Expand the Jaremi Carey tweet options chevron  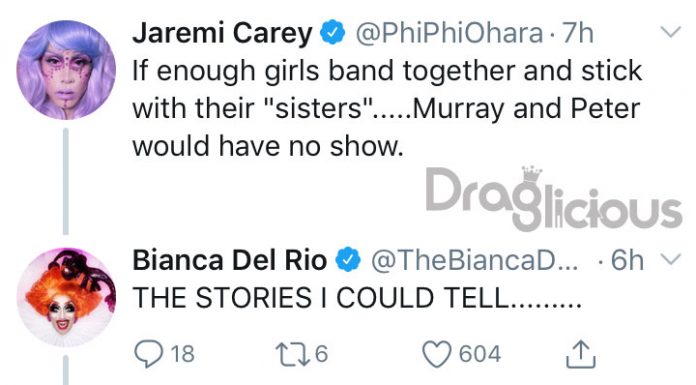pos(670,32)
